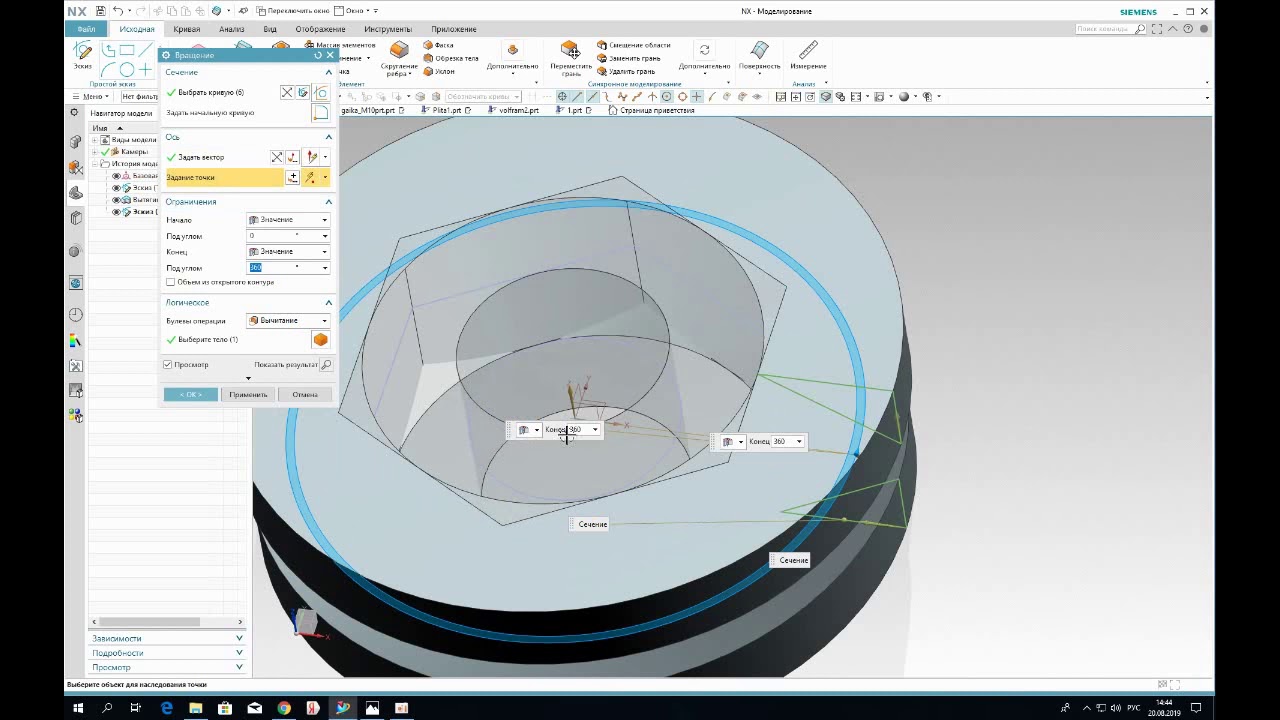Click the Navigator settings gear icon

[x=74, y=113]
